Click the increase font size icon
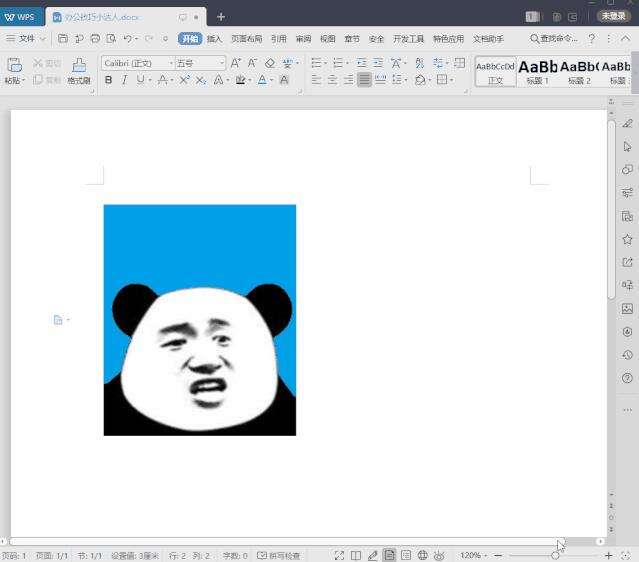The width and height of the screenshot is (639, 562). [235, 63]
